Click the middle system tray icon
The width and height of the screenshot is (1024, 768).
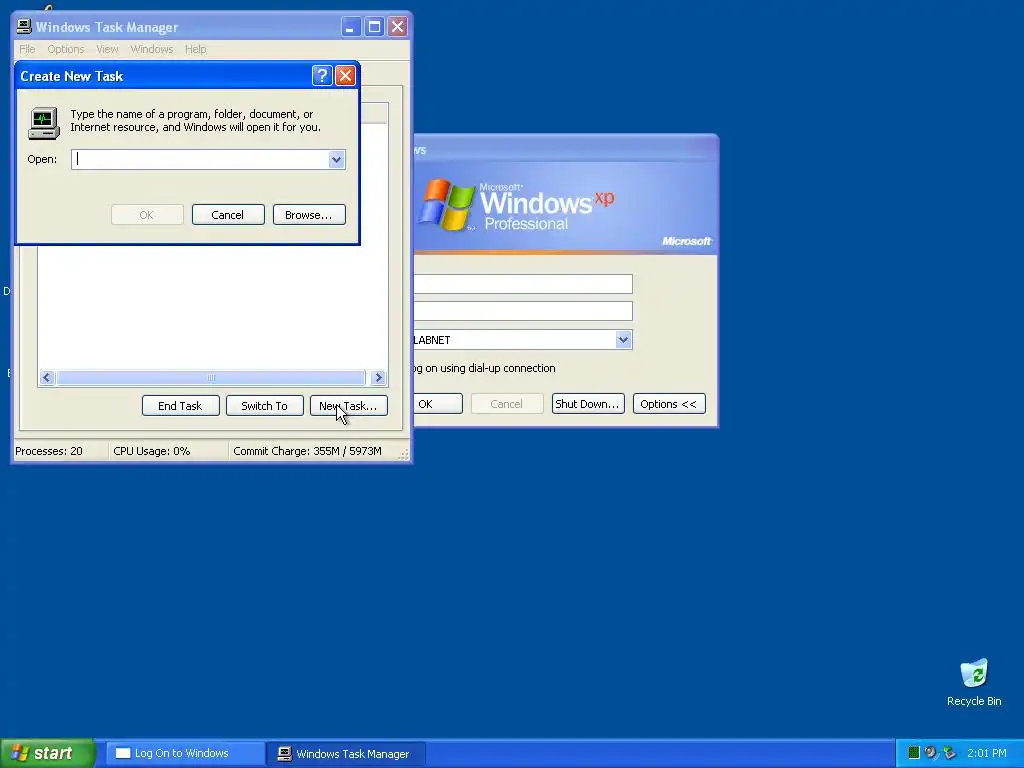pyautogui.click(x=931, y=753)
